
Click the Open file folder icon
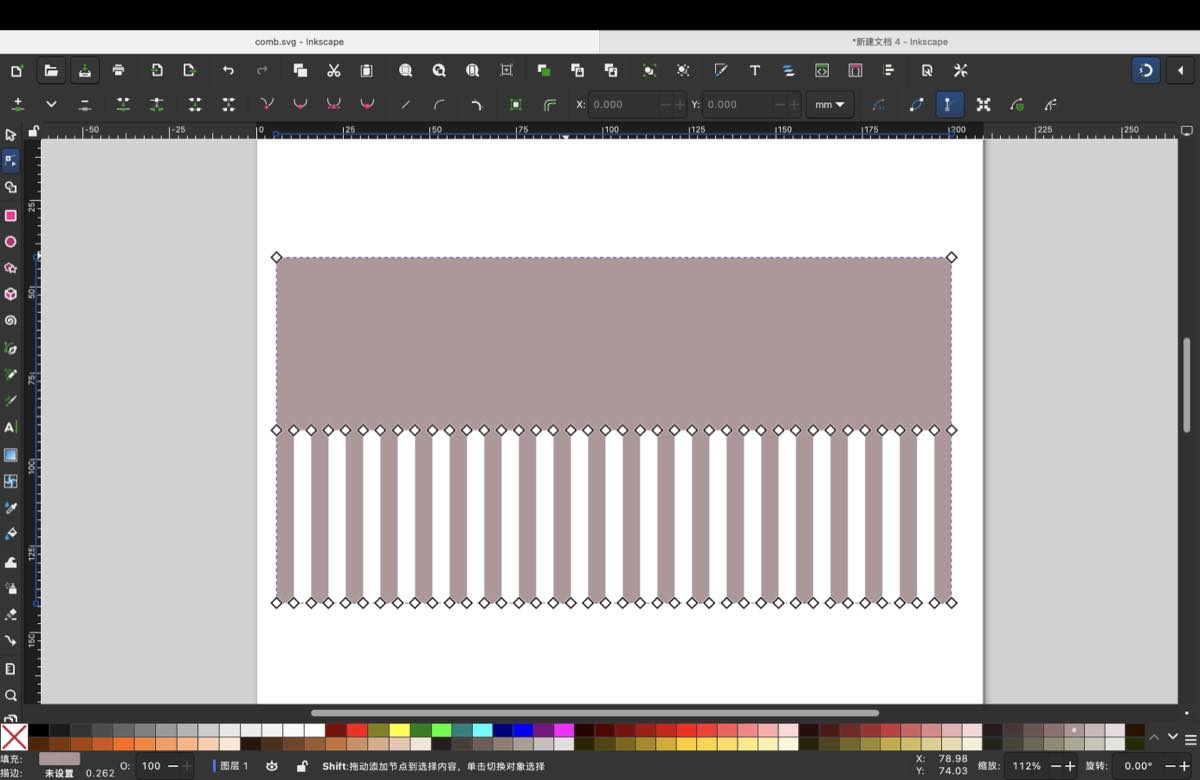[51, 70]
